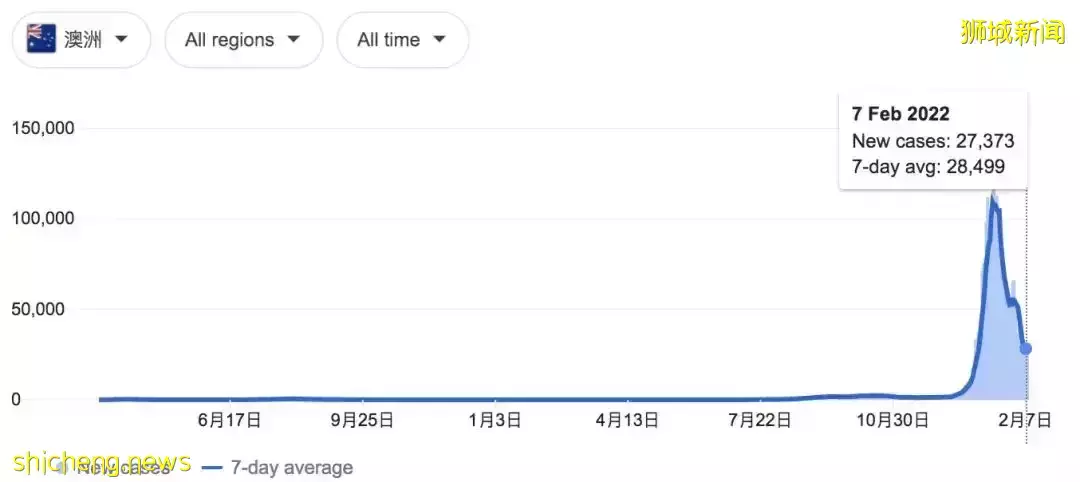Click the arrow beside All regions

pyautogui.click(x=293, y=39)
